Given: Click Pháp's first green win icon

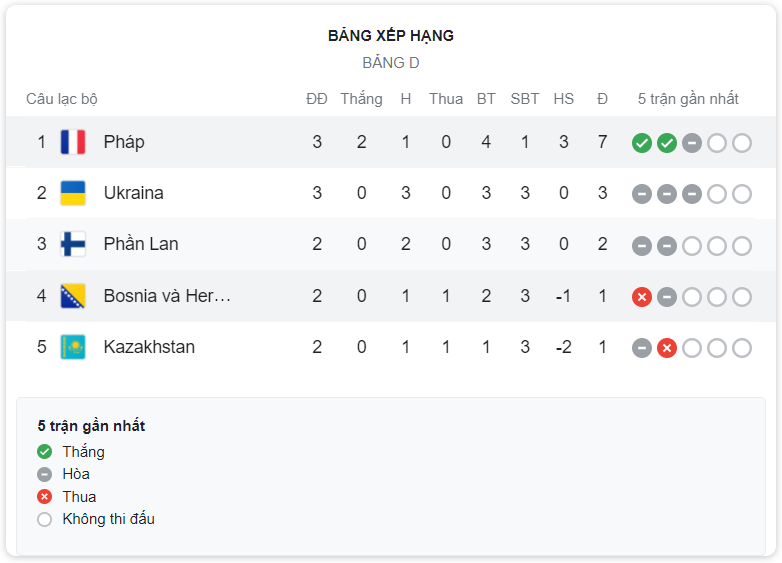Looking at the screenshot, I should click(x=642, y=143).
